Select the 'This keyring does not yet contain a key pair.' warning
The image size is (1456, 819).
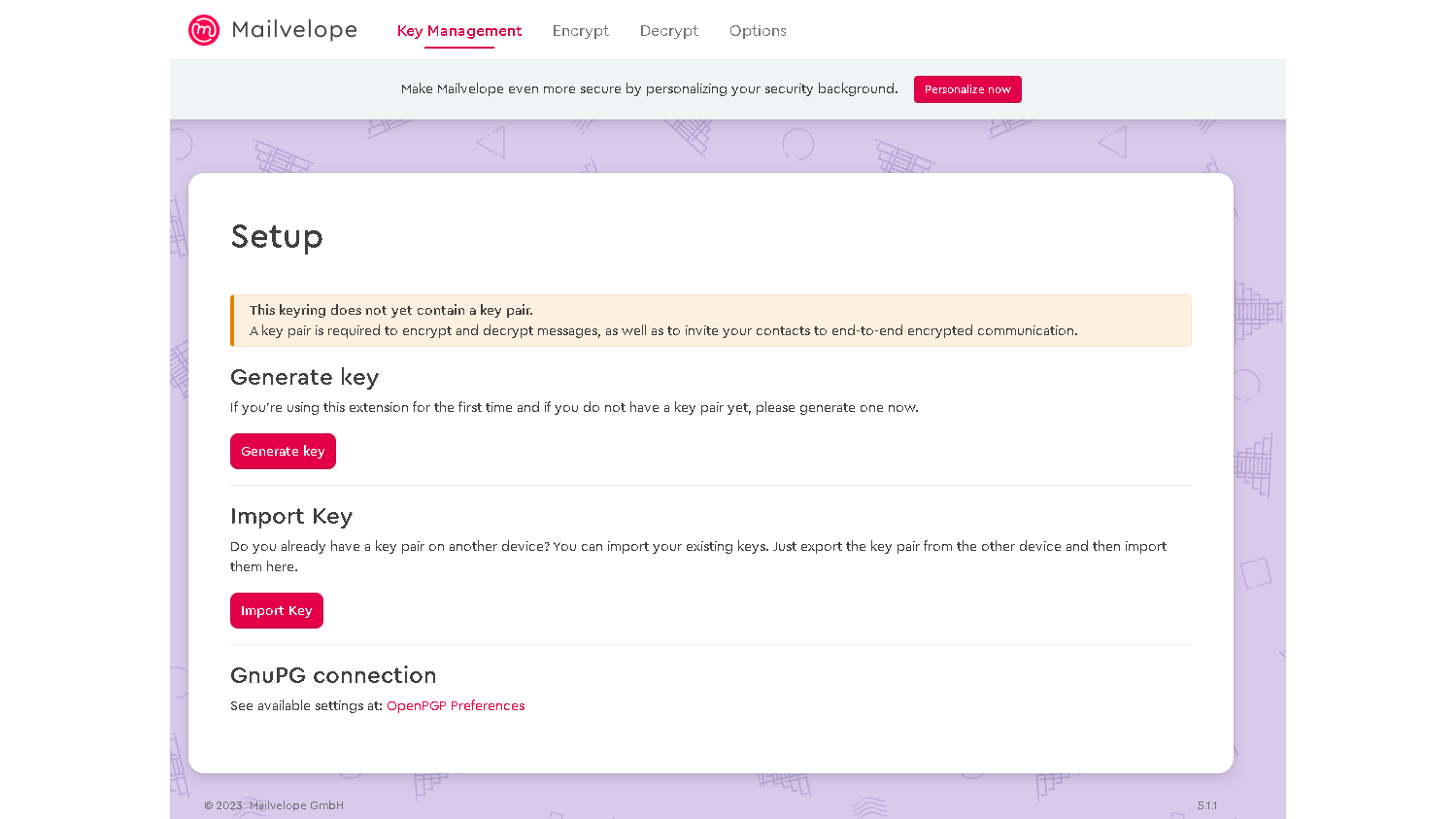391,311
